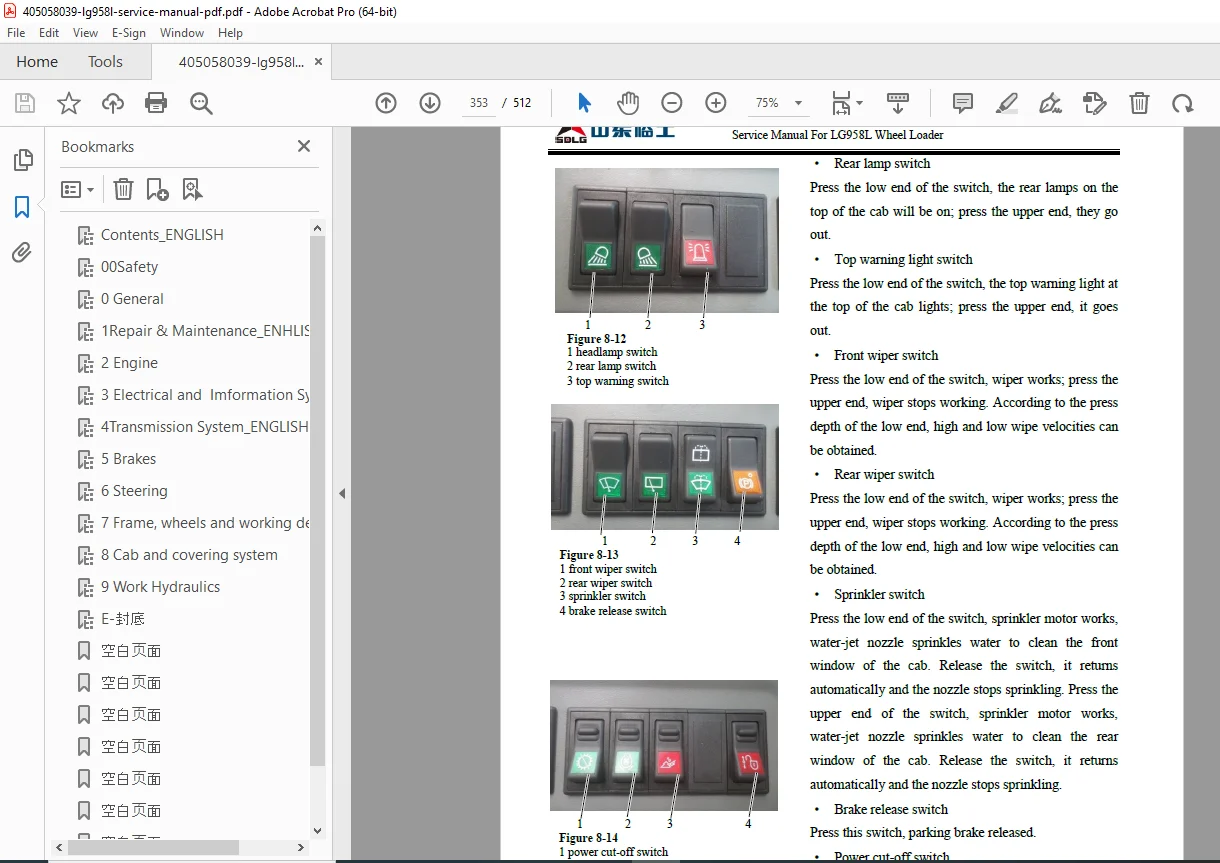
Task: Toggle the Bookmarks panel icon in sidebar
Action: (22, 207)
